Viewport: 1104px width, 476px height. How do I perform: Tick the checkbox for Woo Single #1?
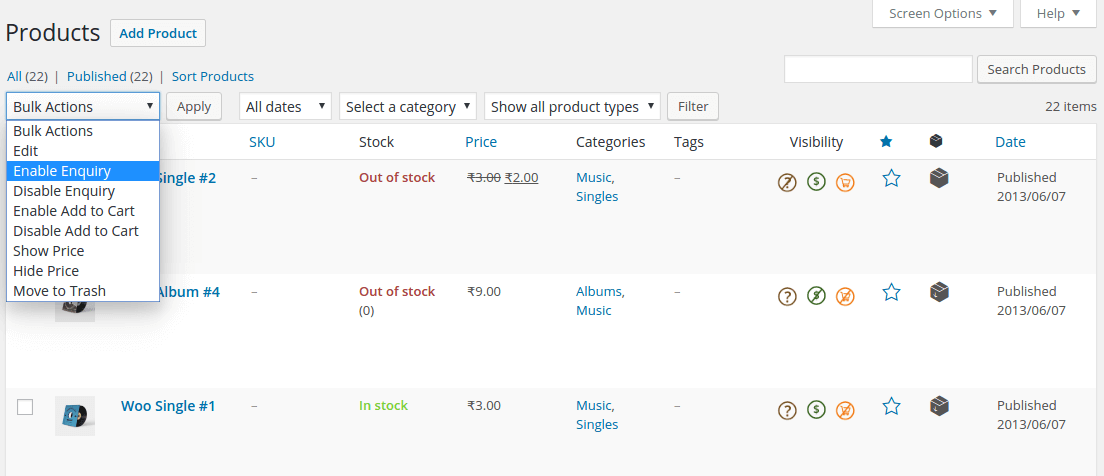pyautogui.click(x=26, y=407)
